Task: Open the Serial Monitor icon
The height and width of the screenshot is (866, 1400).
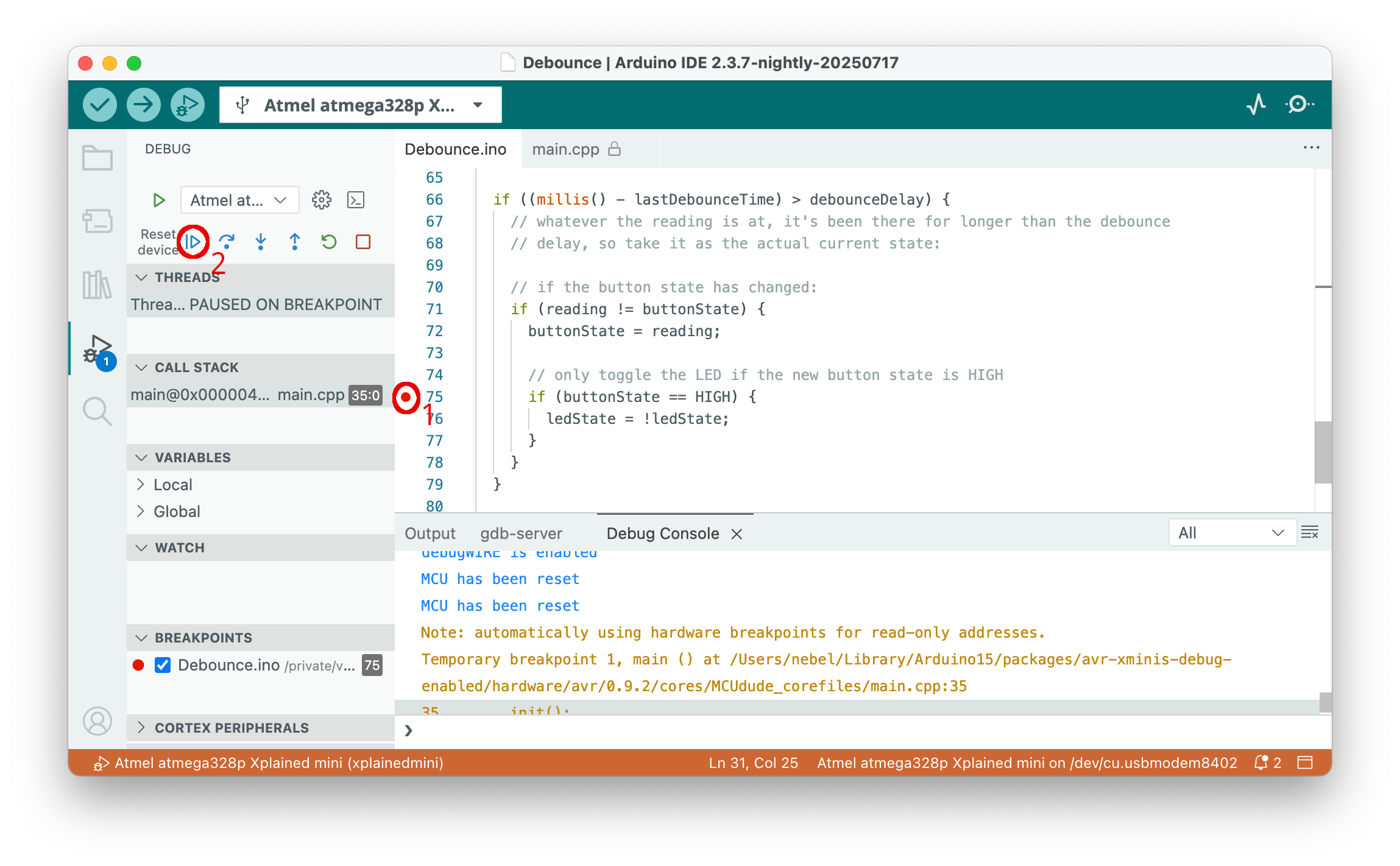Action: tap(1299, 105)
